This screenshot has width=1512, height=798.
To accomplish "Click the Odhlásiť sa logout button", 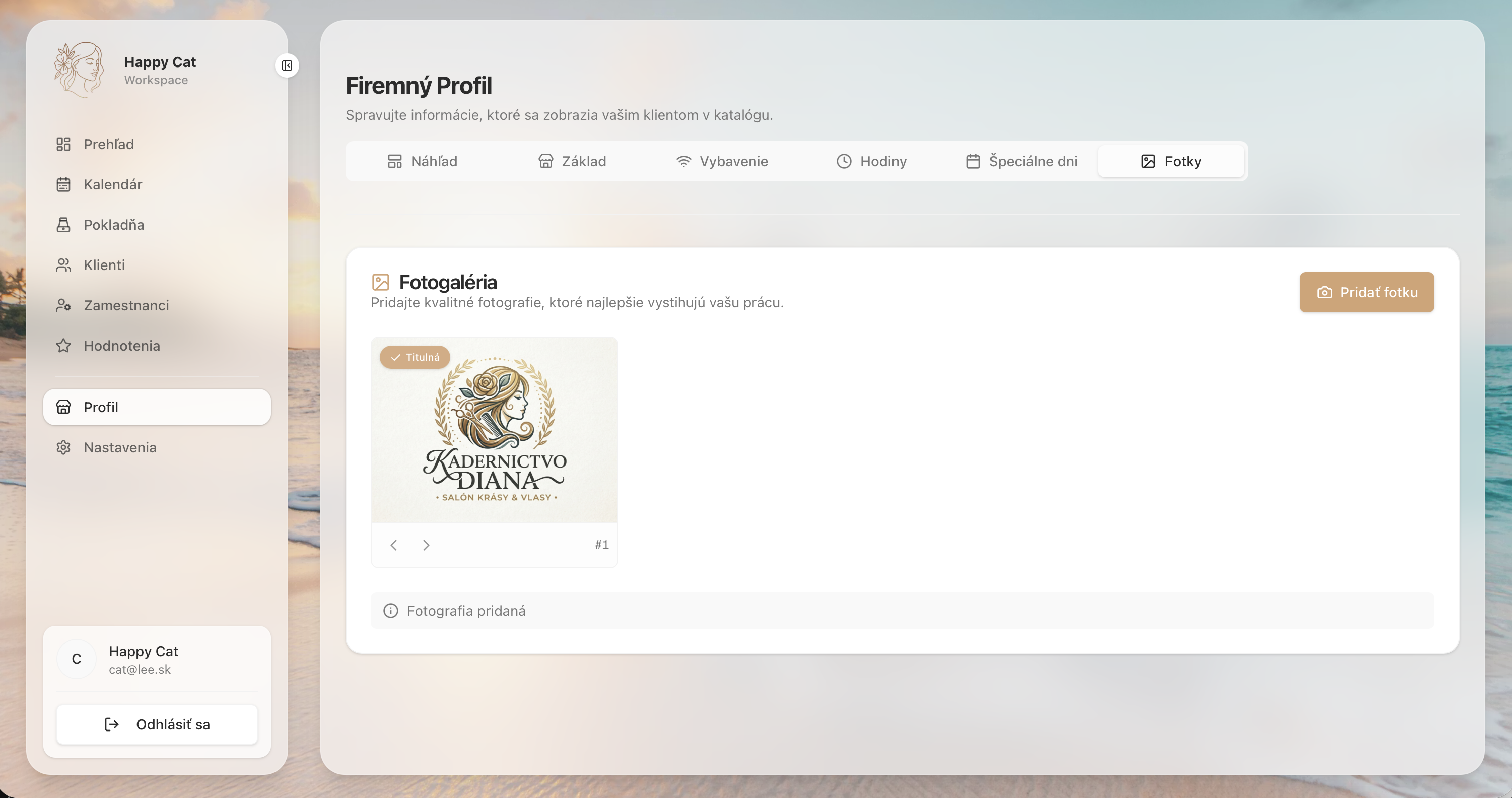I will (157, 724).
